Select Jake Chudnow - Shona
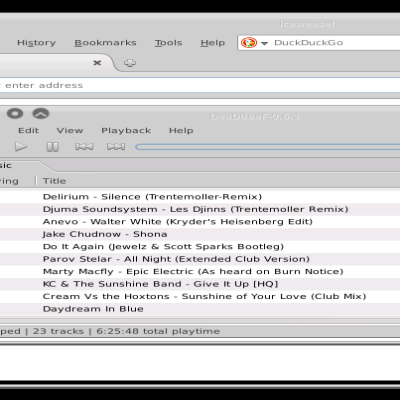Screen dimensions: 400x400 tap(200, 234)
